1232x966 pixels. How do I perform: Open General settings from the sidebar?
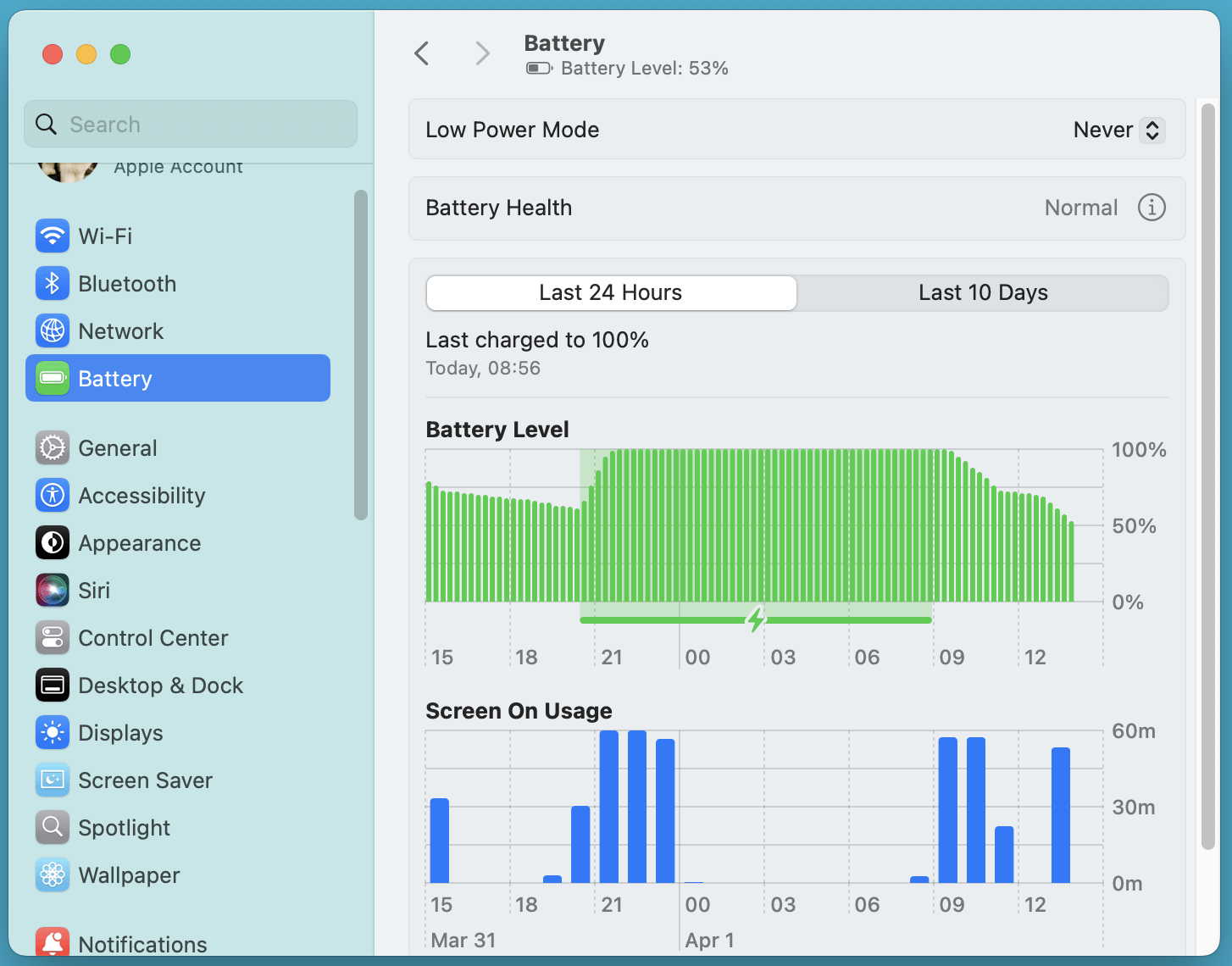pyautogui.click(x=53, y=447)
